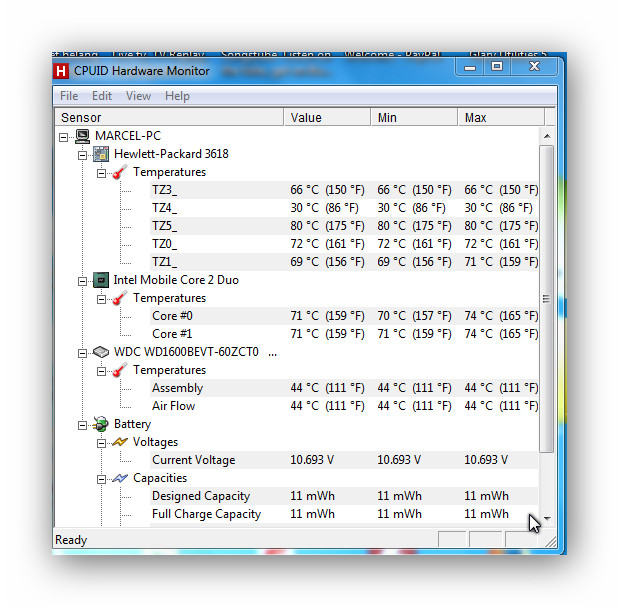619x607 pixels.
Task: Collapse the MARCEL-PC root node
Action: click(65, 136)
